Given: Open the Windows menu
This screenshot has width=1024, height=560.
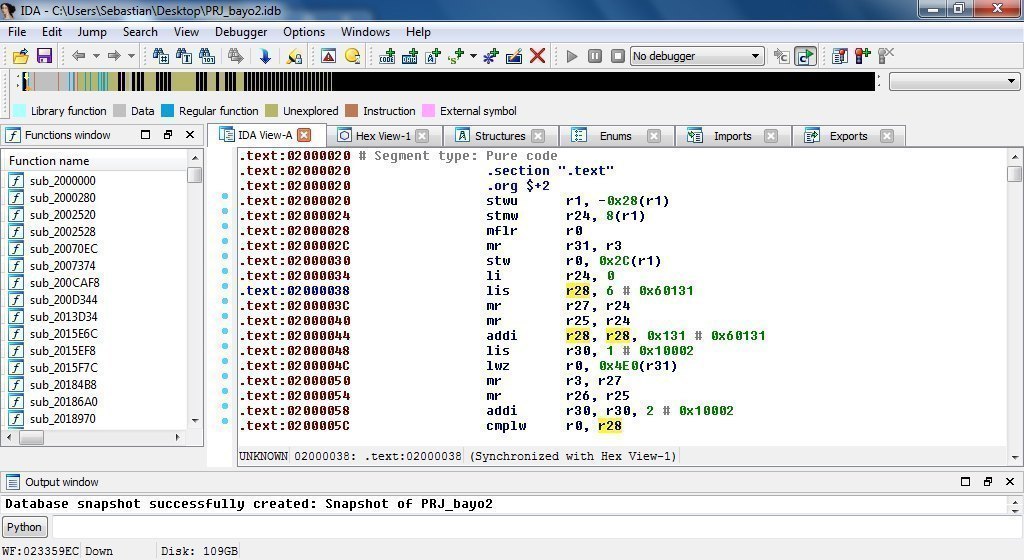Looking at the screenshot, I should coord(365,32).
